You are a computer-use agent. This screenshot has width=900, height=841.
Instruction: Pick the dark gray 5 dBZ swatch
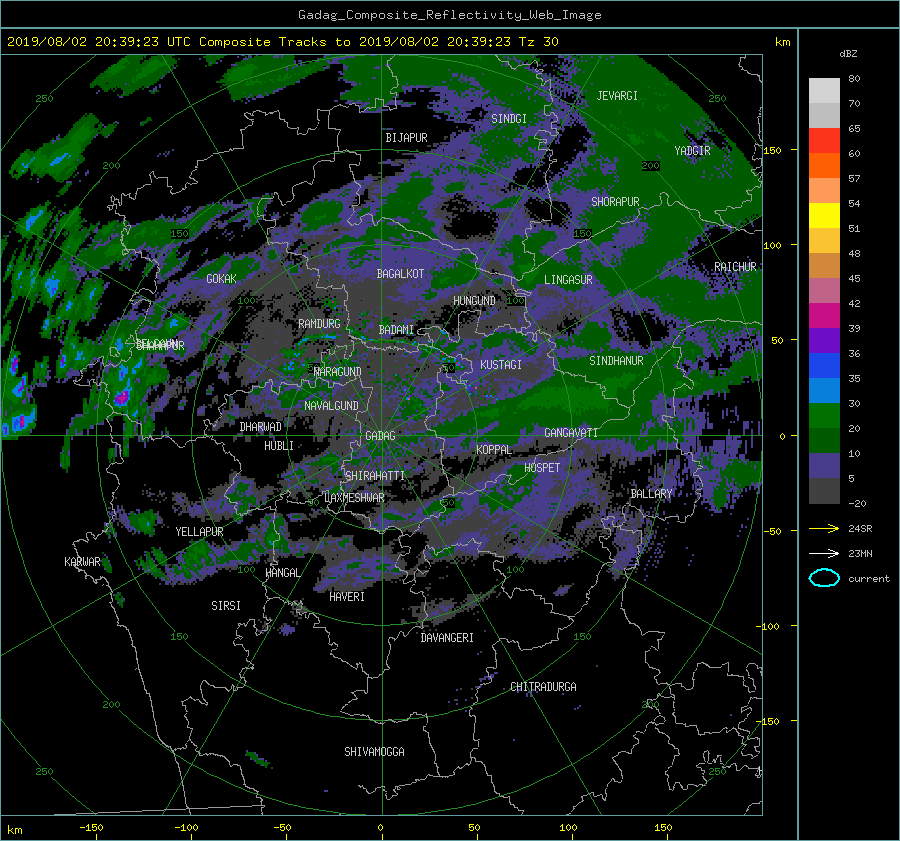(824, 490)
